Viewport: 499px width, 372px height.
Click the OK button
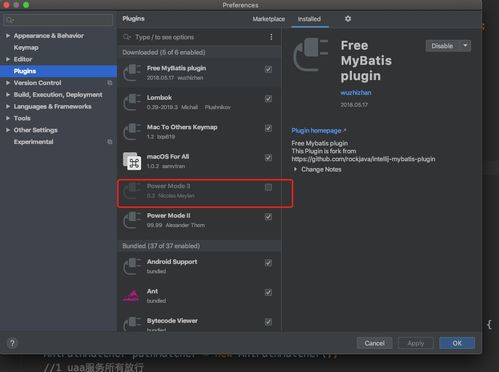(457, 343)
